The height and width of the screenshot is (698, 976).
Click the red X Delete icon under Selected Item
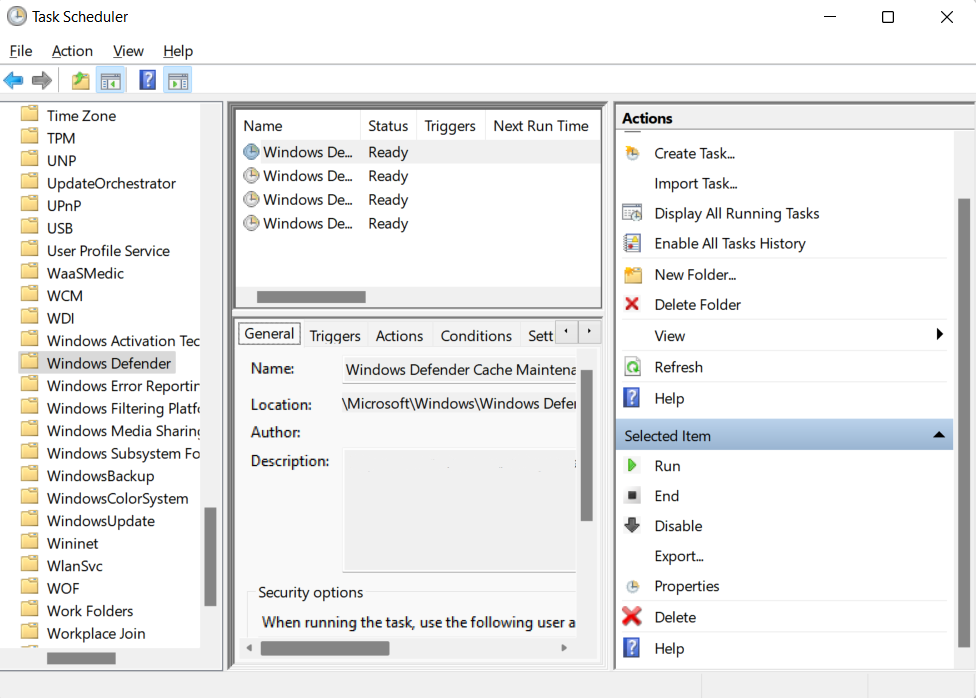632,616
